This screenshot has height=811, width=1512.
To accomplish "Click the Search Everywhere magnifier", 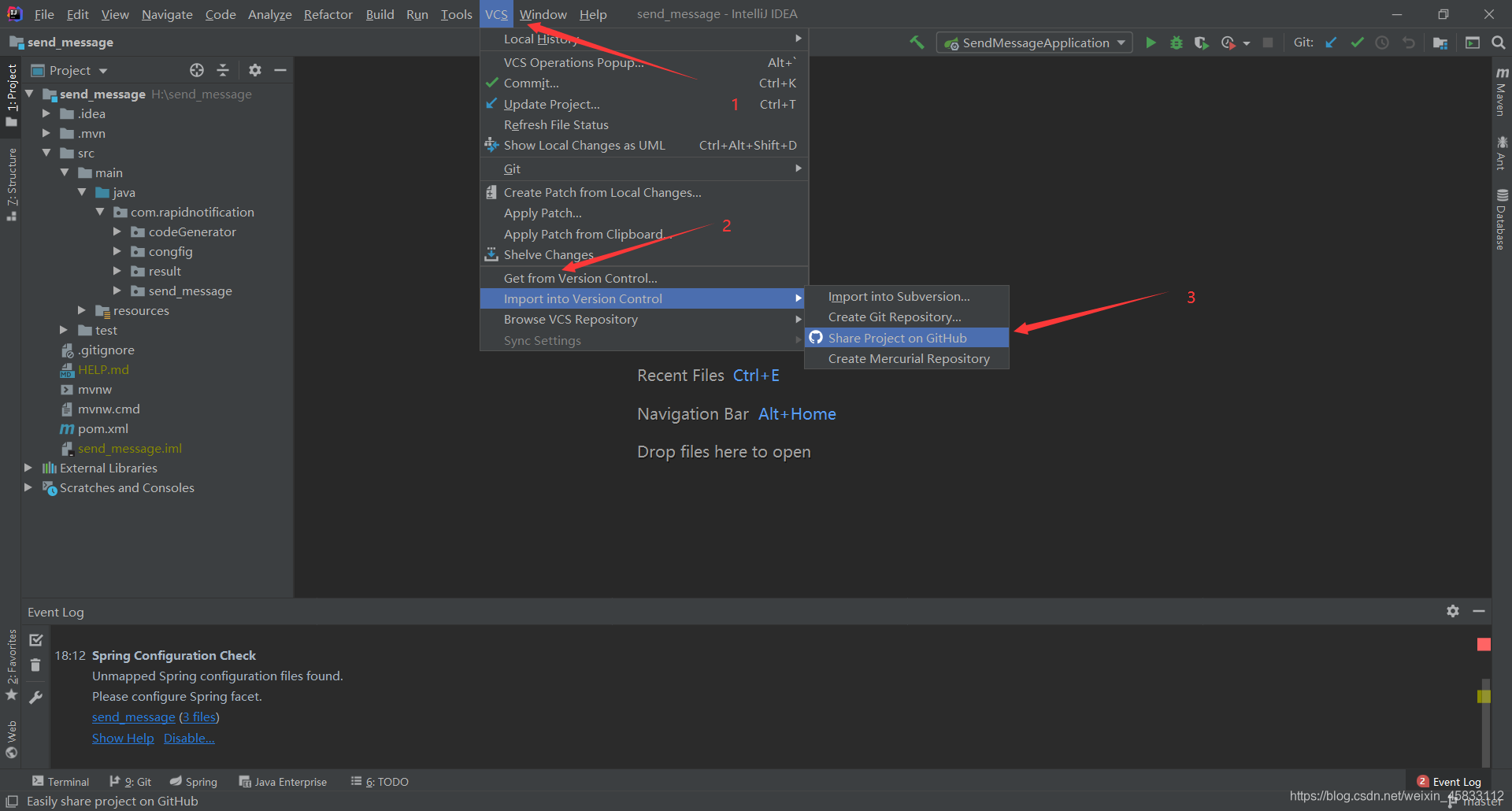I will (1498, 43).
